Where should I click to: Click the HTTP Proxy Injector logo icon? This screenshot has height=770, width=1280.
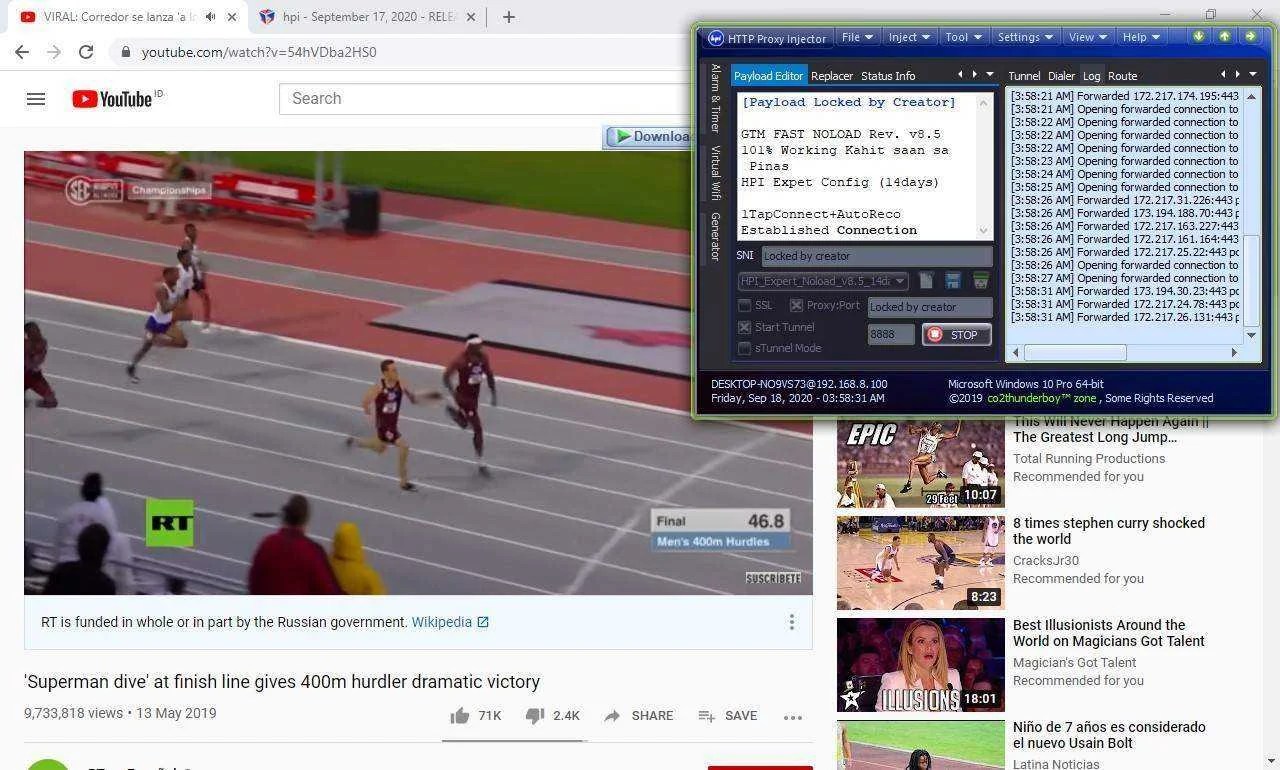(715, 38)
